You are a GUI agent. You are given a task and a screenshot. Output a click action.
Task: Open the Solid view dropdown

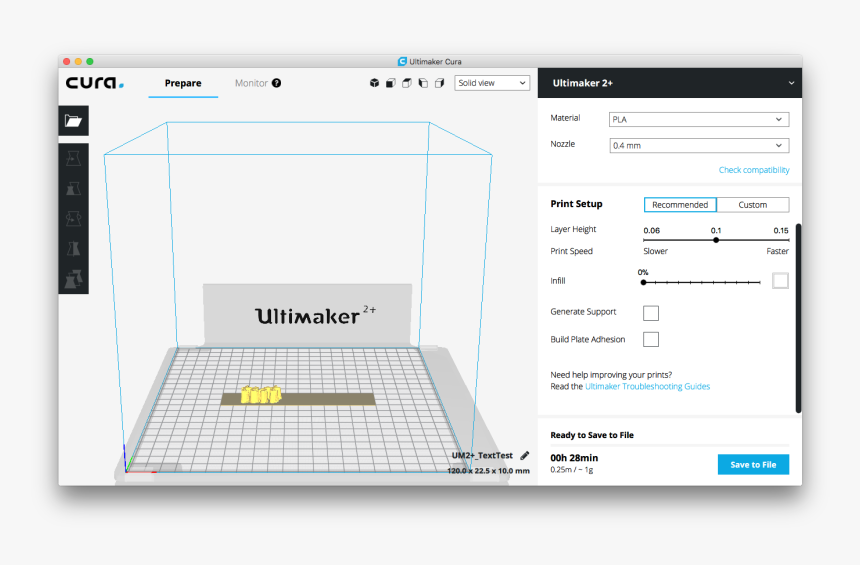pos(492,83)
